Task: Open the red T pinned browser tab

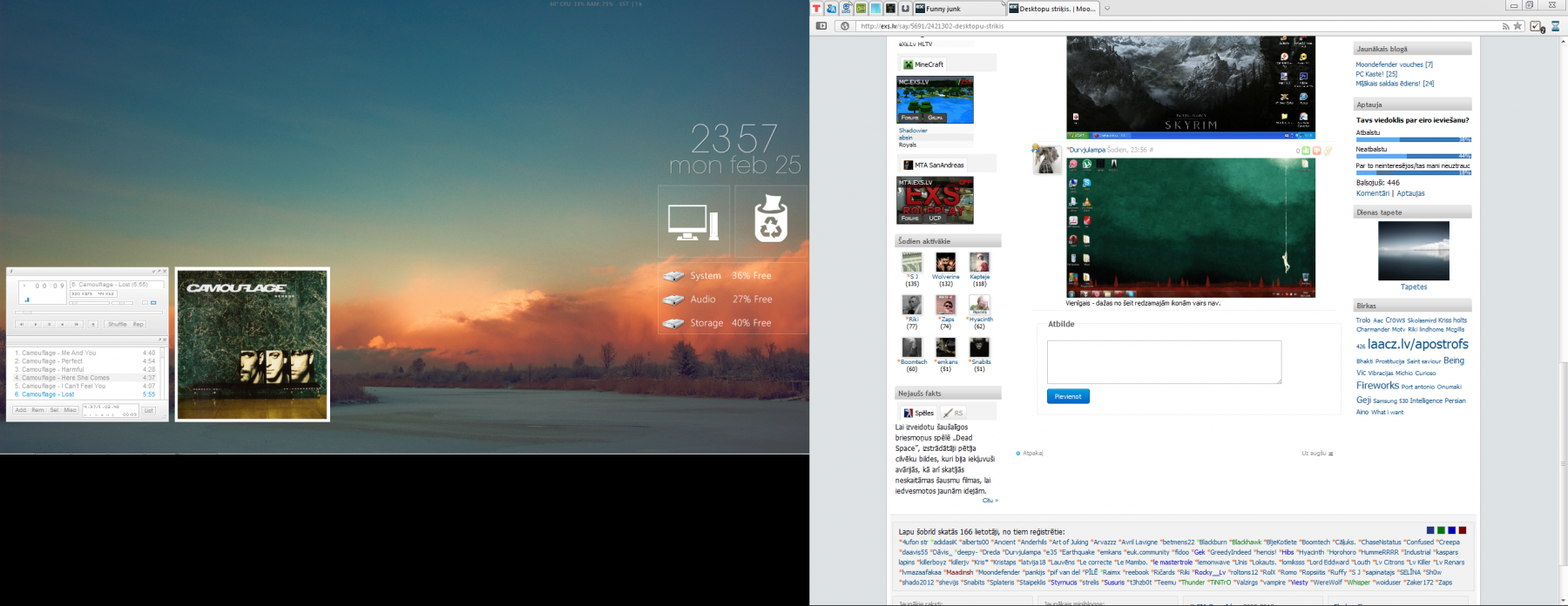Action: (816, 9)
